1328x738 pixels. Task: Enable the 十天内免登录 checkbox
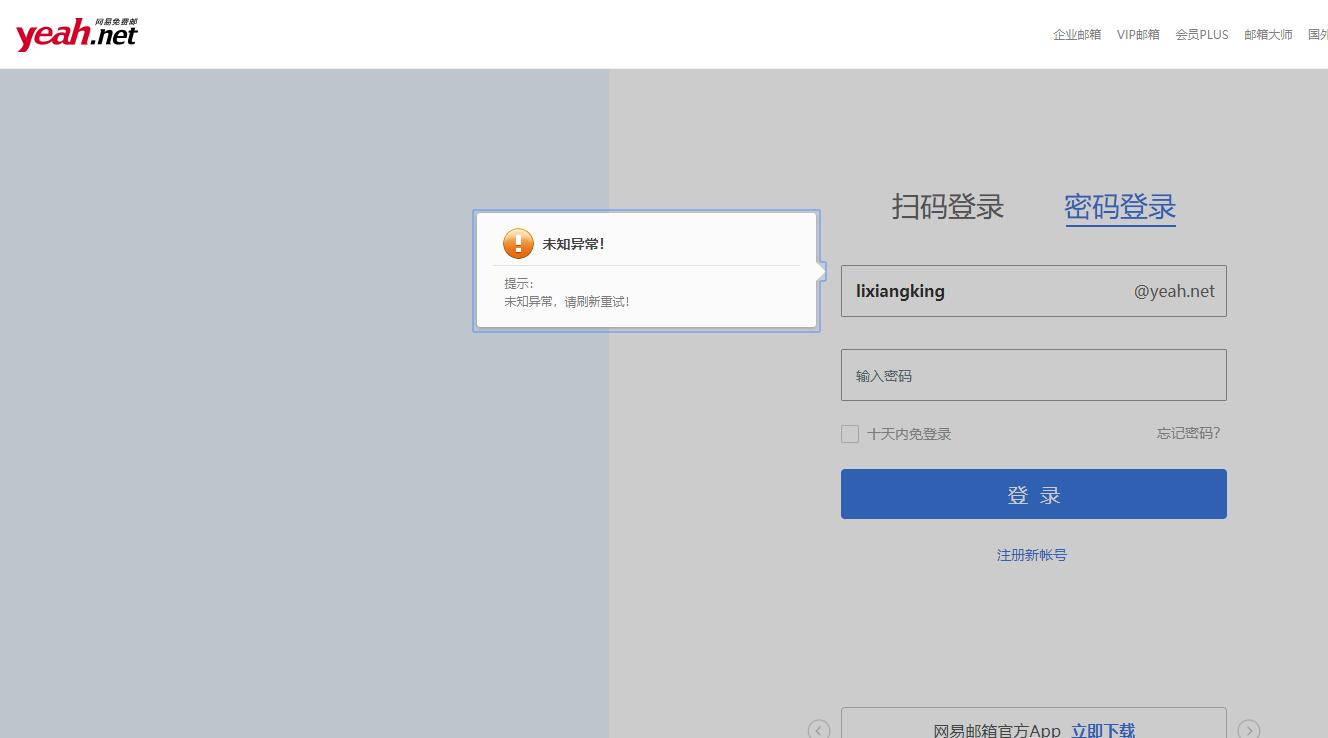pyautogui.click(x=849, y=433)
